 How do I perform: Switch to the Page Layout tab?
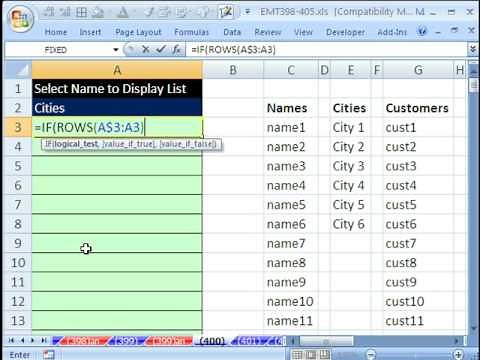pyautogui.click(x=138, y=32)
